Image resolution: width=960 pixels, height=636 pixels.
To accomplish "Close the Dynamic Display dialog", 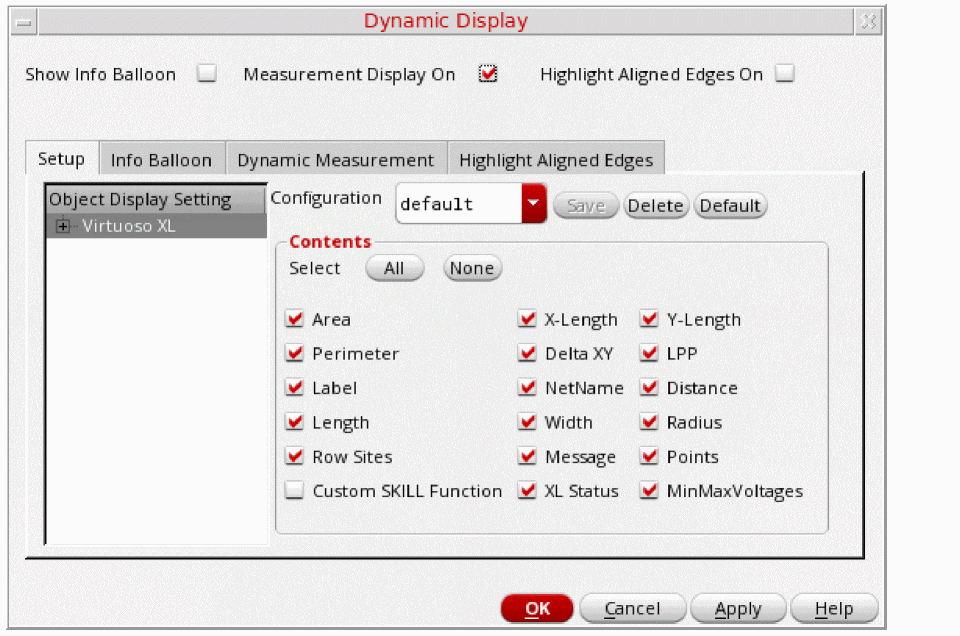I will pyautogui.click(x=868, y=21).
